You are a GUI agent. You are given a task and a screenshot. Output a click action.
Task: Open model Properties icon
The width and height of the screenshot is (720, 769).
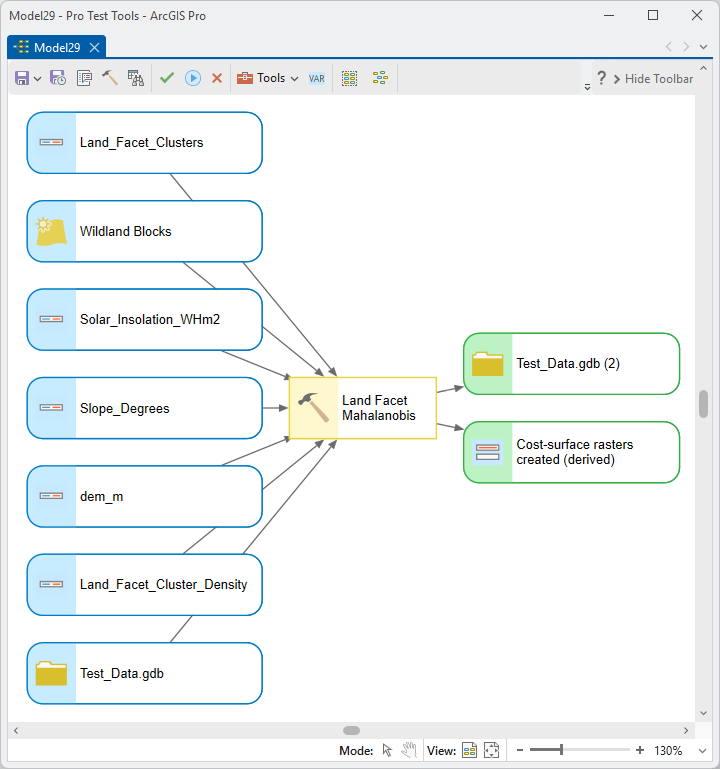(x=84, y=78)
